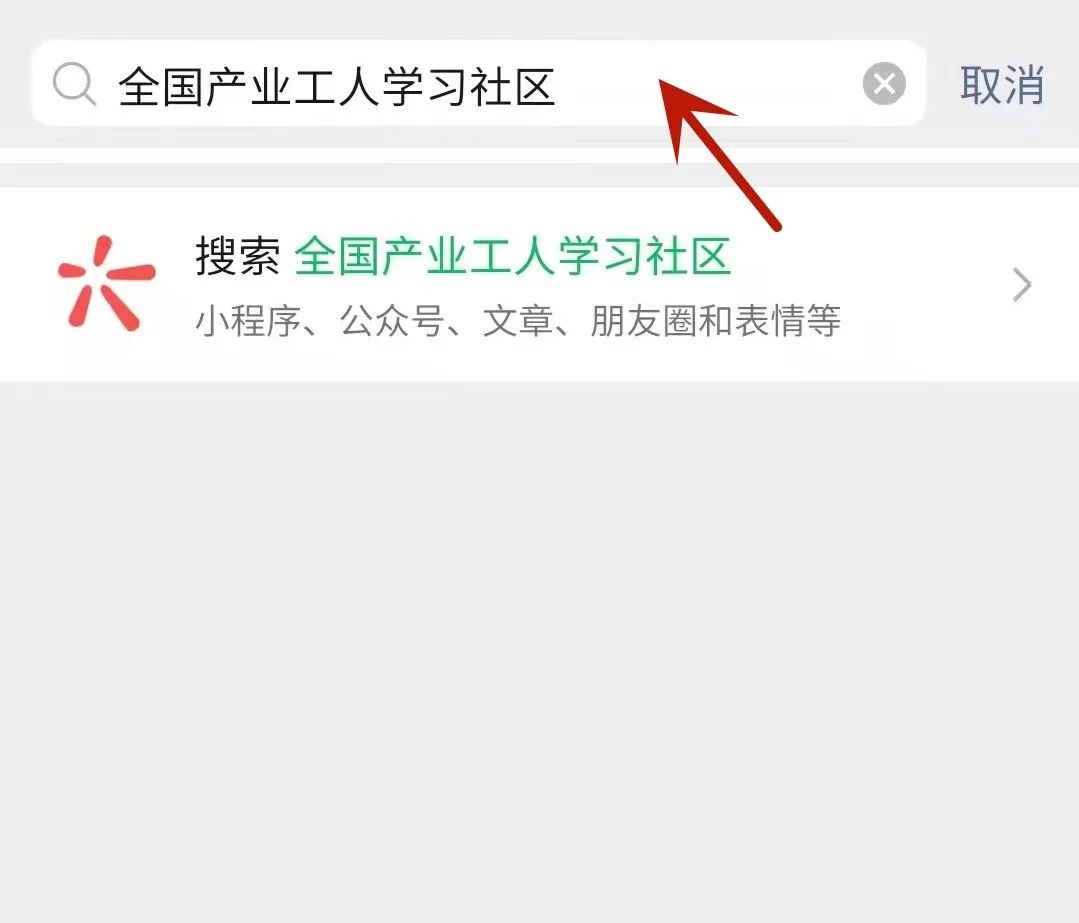Screen dimensions: 1079x923
Task: Focus the search field containing 全国产业工人学习社区
Action: tap(478, 83)
